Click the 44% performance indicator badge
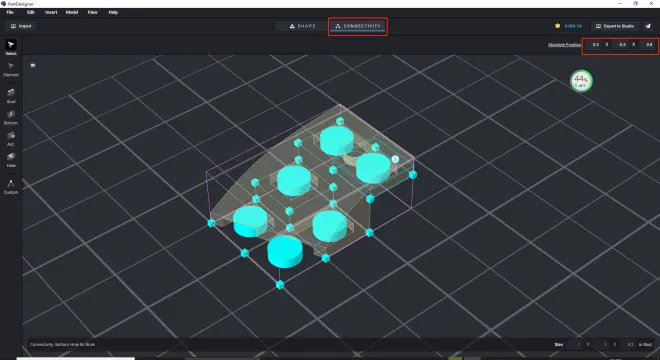This screenshot has height=360, width=660. pyautogui.click(x=581, y=81)
